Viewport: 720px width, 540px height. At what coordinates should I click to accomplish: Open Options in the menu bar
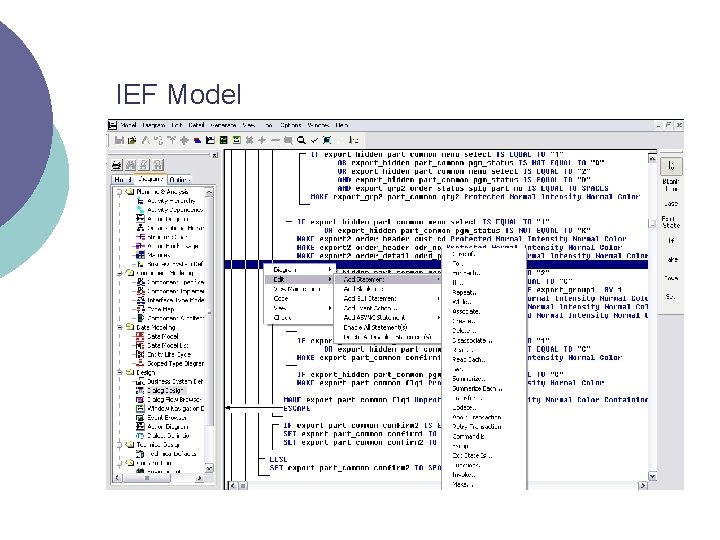tap(291, 125)
